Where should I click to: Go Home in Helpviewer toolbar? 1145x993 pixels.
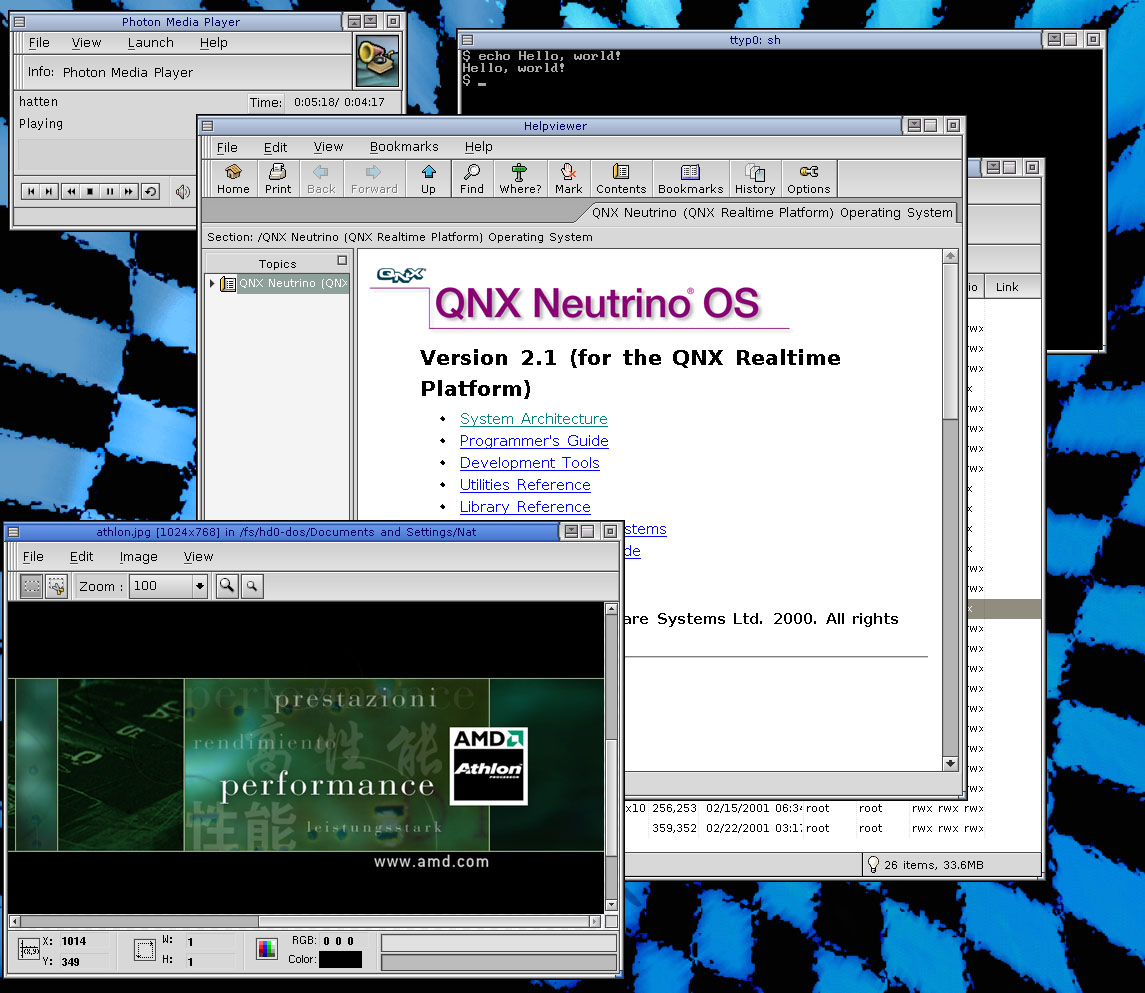pos(233,179)
